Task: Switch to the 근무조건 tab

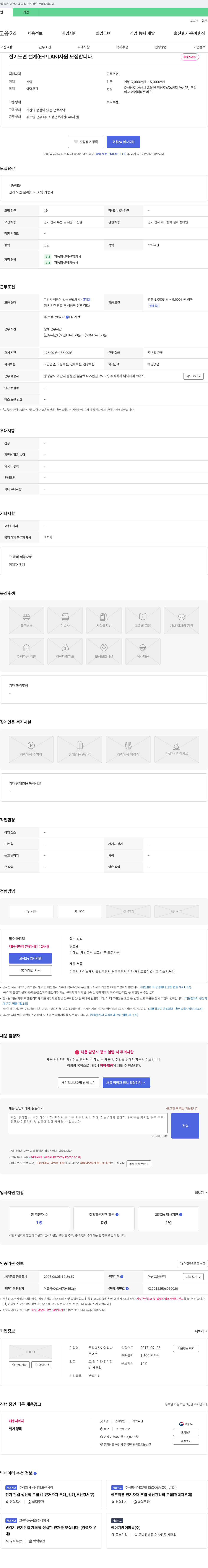Action: [x=45, y=47]
